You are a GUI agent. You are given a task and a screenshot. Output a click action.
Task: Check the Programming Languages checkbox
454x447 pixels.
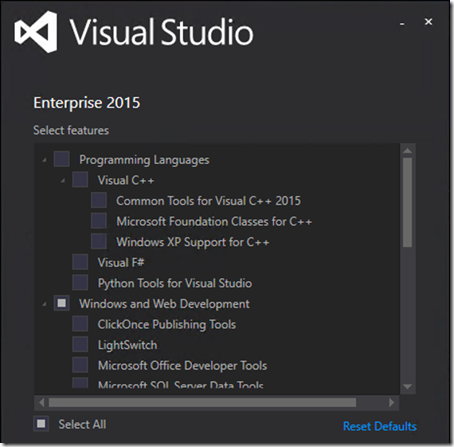tap(62, 159)
